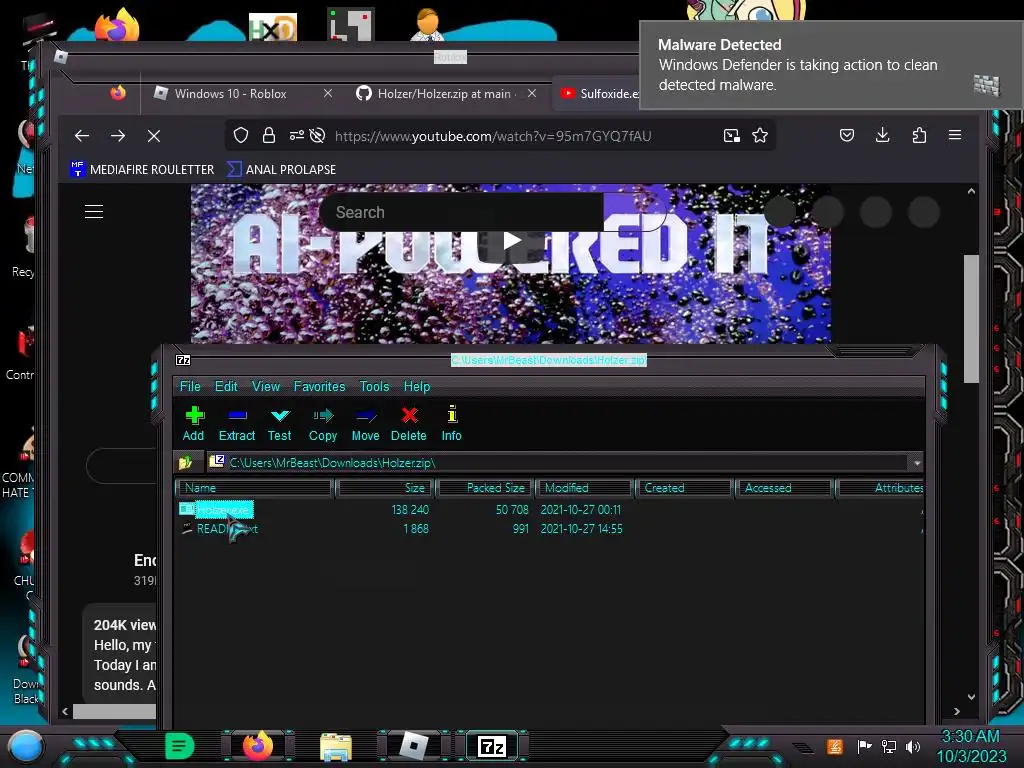
Task: Open the taskbar clock showing 3:30 AM
Action: 971,746
